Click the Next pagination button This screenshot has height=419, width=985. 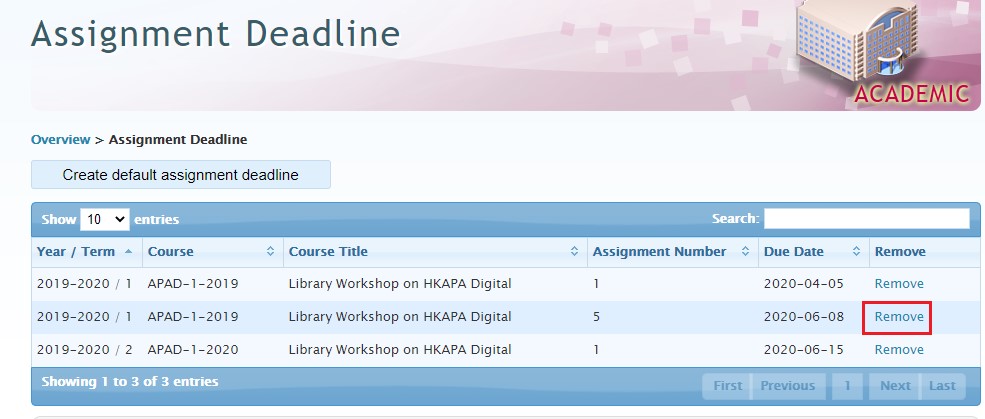895,386
